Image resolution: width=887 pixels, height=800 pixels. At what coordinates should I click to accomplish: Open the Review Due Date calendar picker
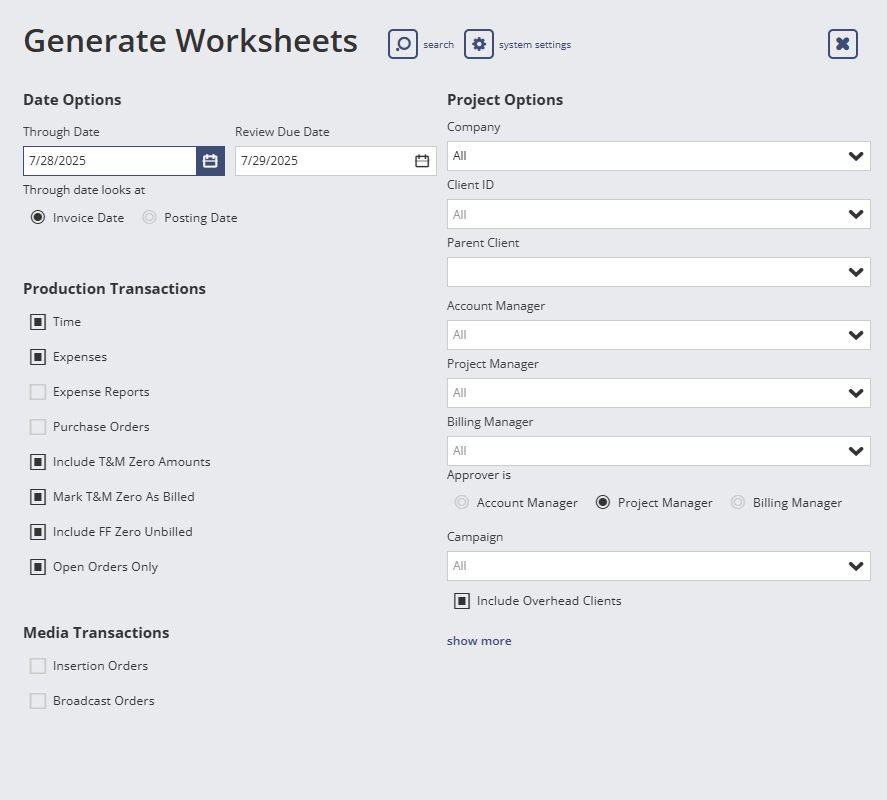tap(421, 160)
